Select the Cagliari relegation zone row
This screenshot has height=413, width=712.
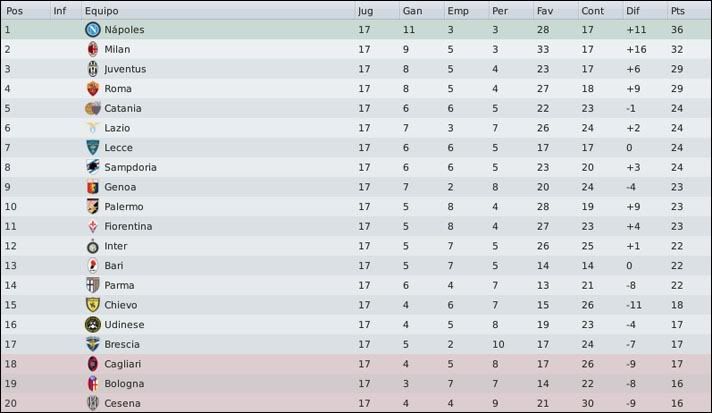[356, 364]
